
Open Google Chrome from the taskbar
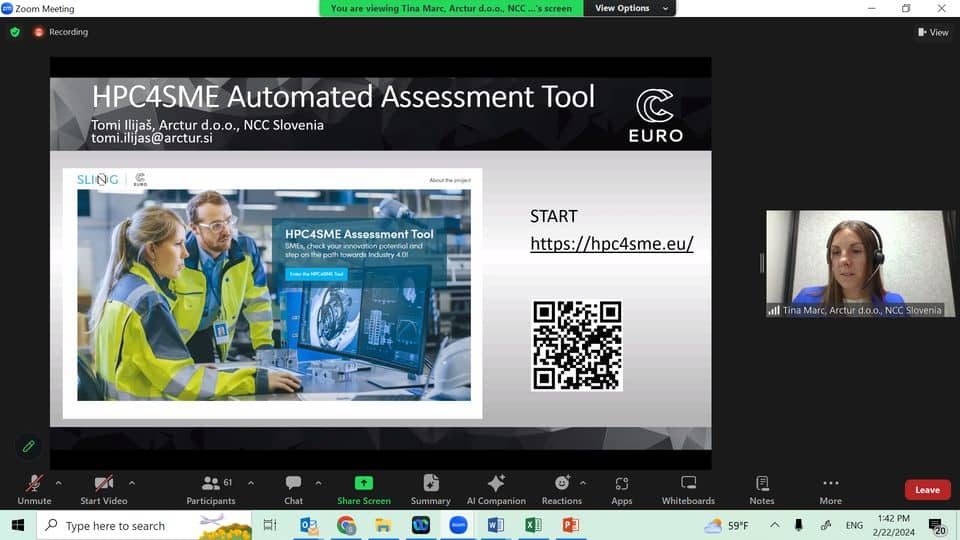[346, 525]
